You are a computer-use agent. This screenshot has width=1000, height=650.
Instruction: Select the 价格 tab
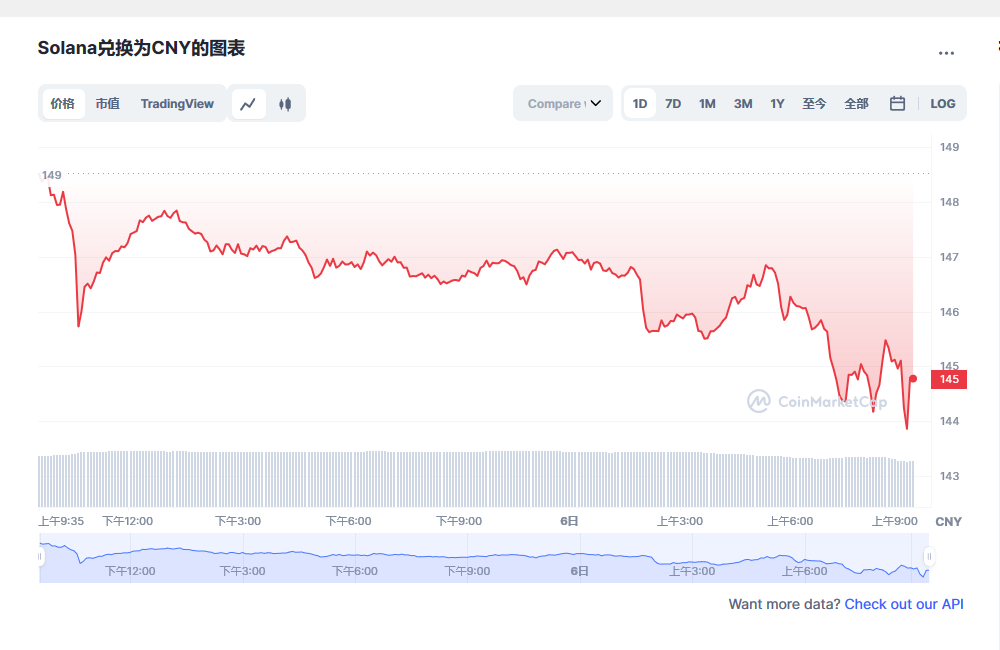(x=63, y=104)
